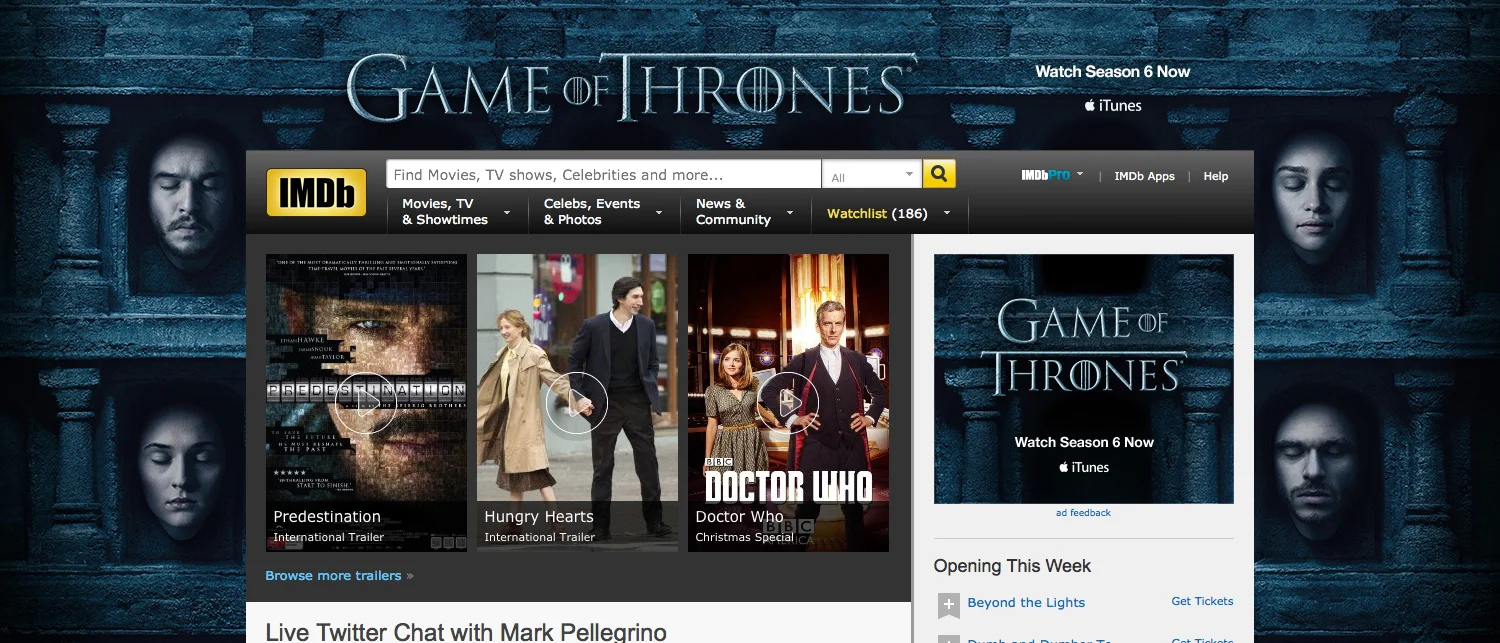Get Tickets for Beyond the Lights
This screenshot has height=643, width=1500.
[1202, 601]
